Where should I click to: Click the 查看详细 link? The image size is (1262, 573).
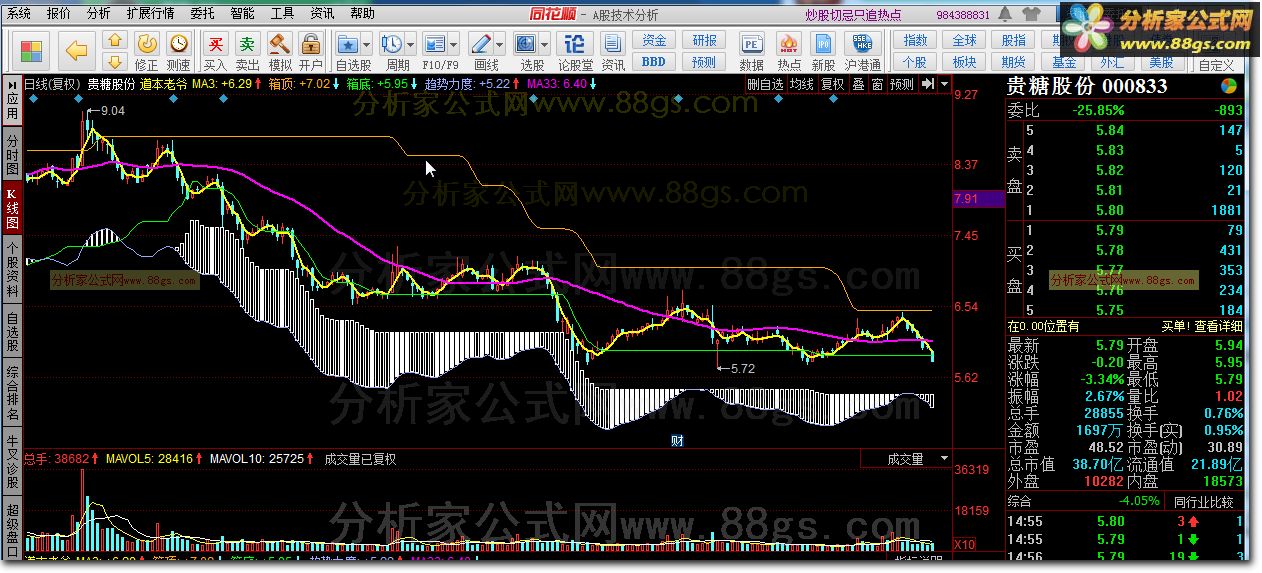pos(1218,326)
